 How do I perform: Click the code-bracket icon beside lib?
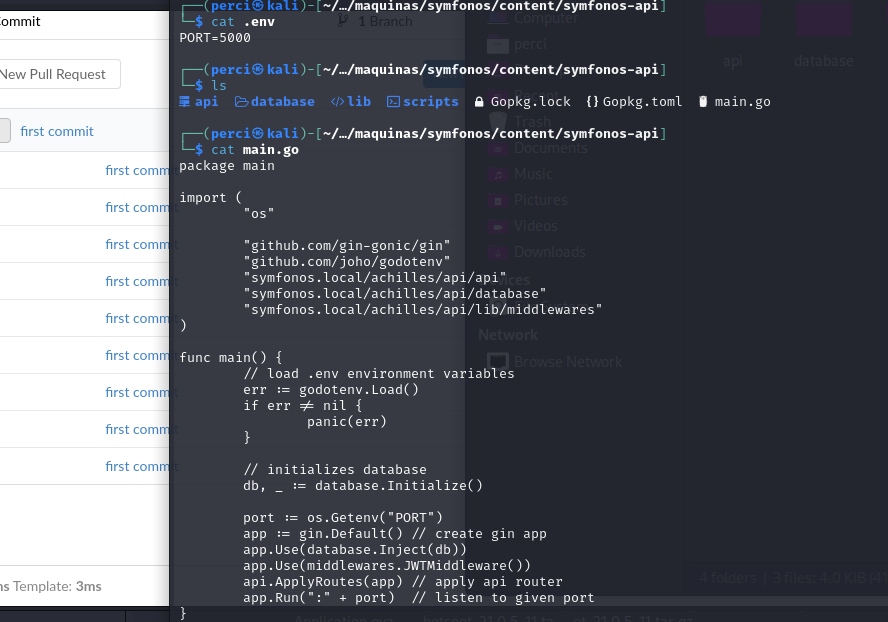click(x=337, y=102)
